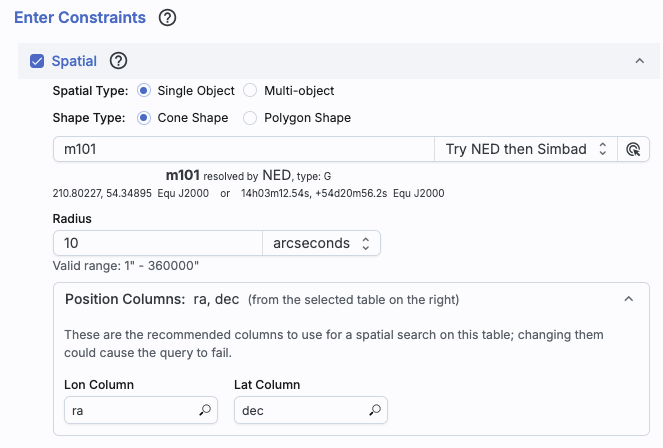Select the Single Object radio button
This screenshot has width=663, height=448.
click(x=144, y=91)
